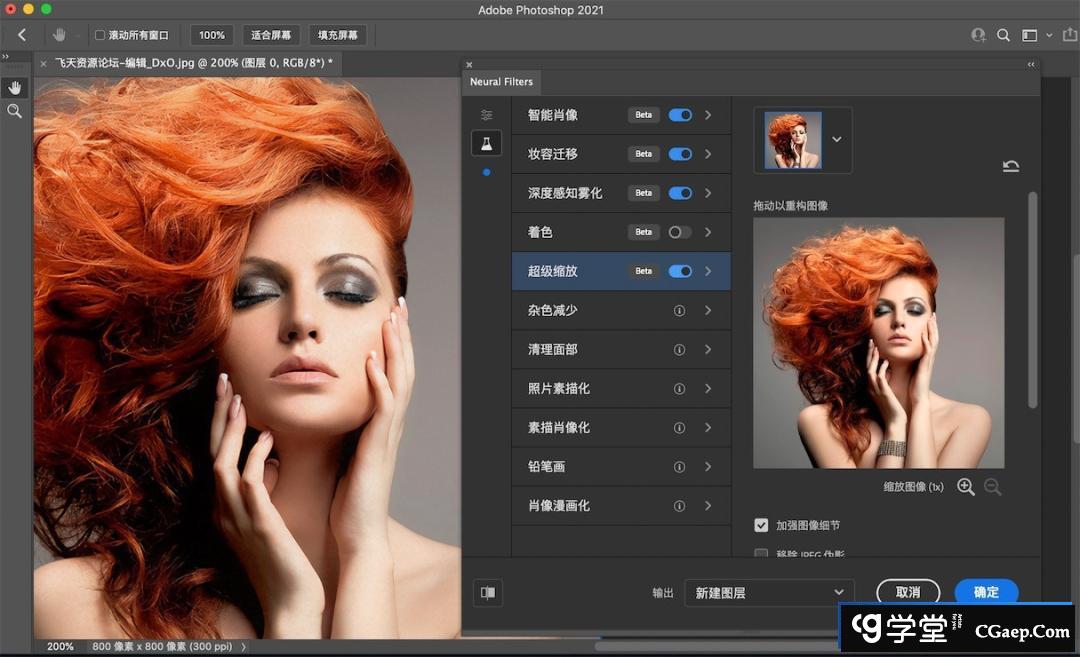
Task: Open the 输出 新建图层 dropdown
Action: [769, 592]
